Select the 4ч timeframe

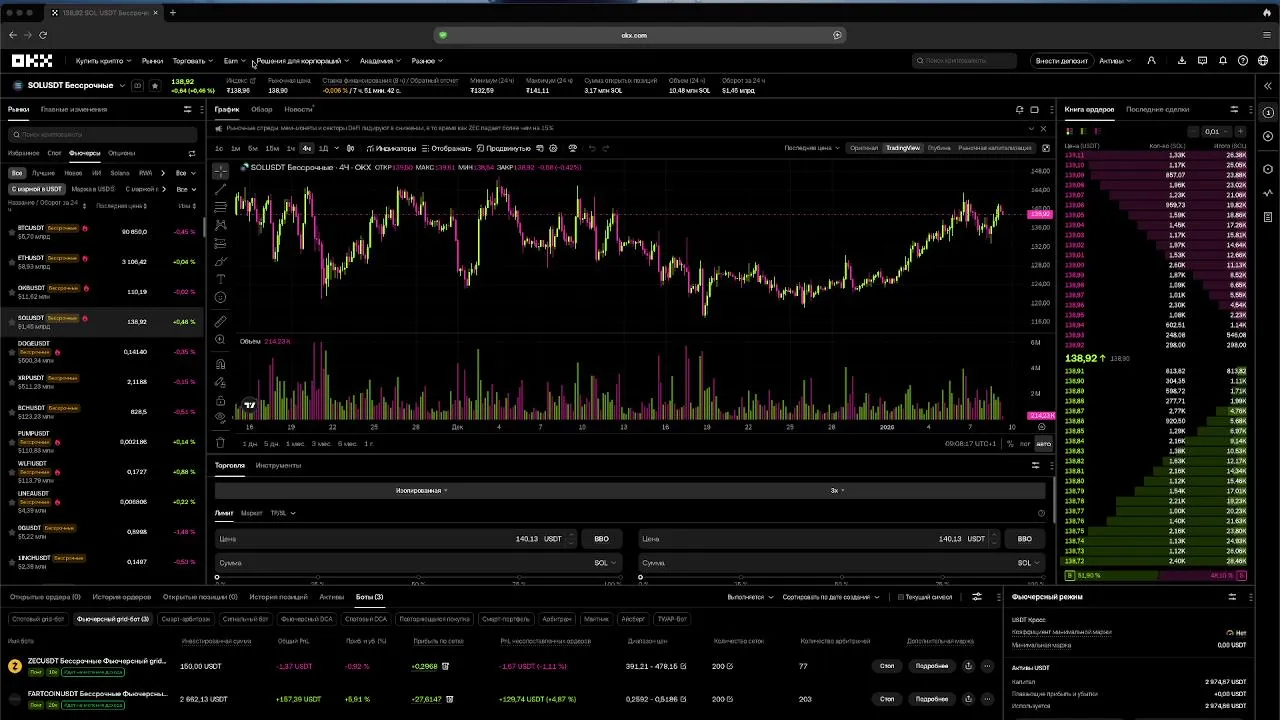(x=307, y=148)
